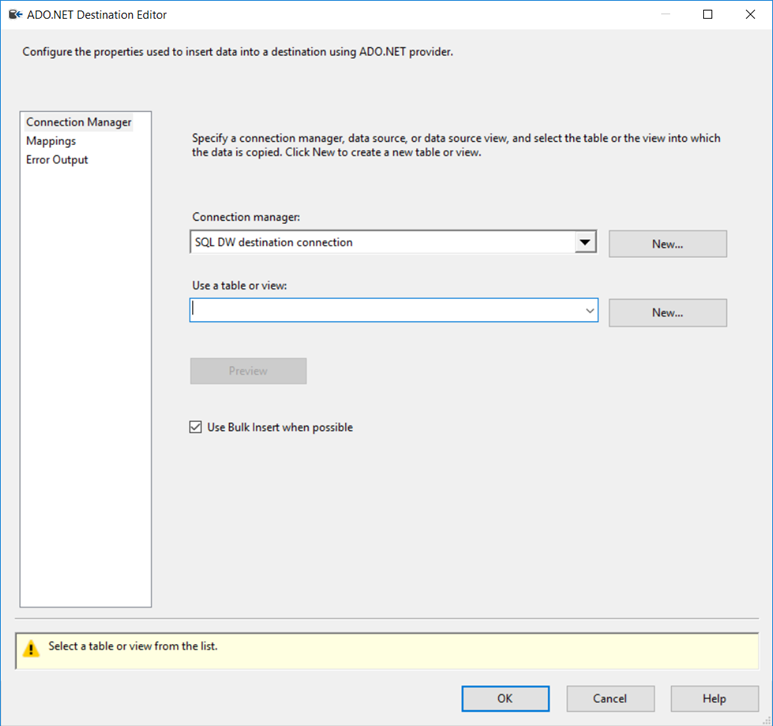This screenshot has width=773, height=726.
Task: Click the warning icon in the message bar
Action: click(31, 649)
